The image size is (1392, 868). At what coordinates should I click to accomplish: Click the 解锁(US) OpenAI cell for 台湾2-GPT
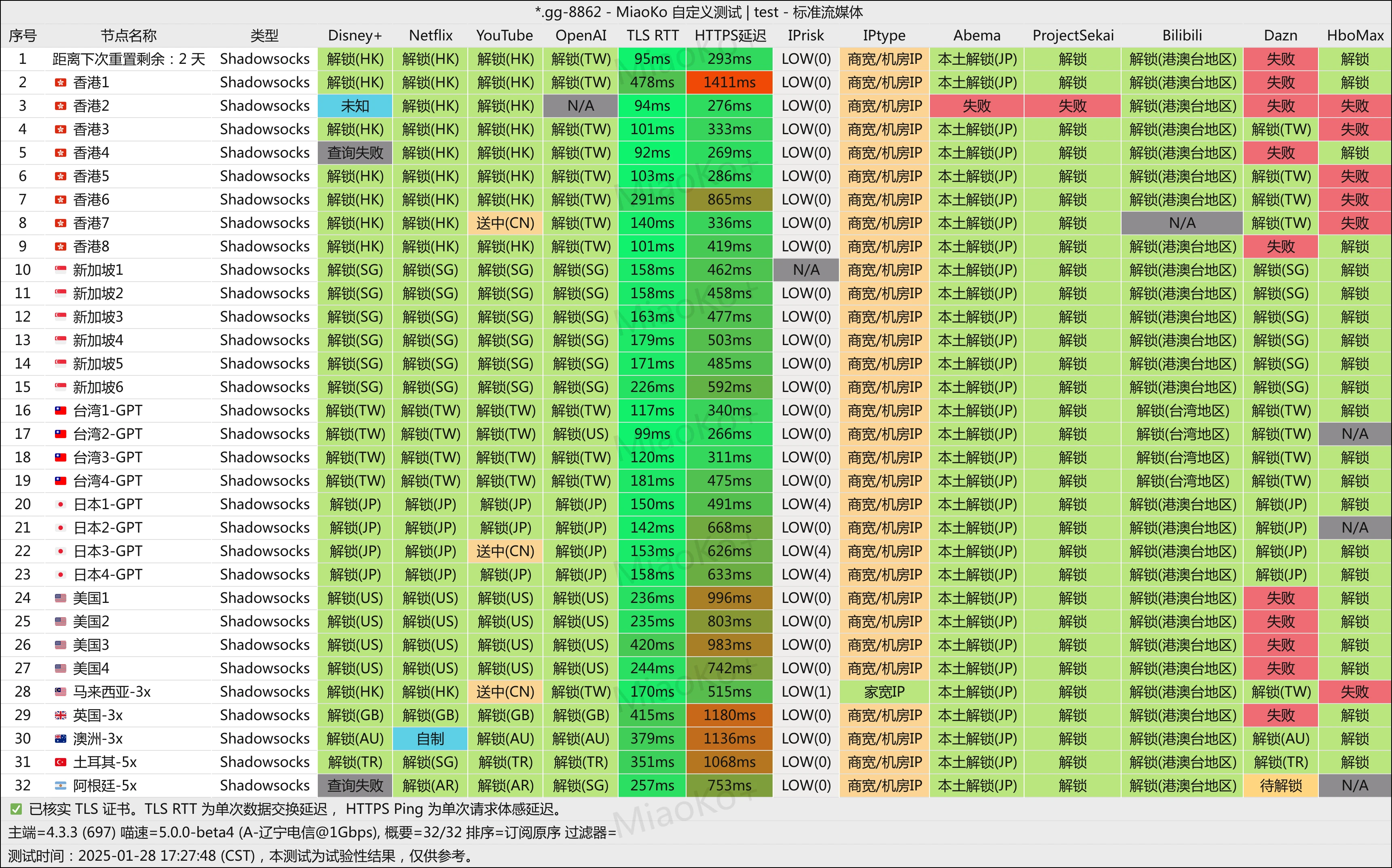(x=581, y=434)
